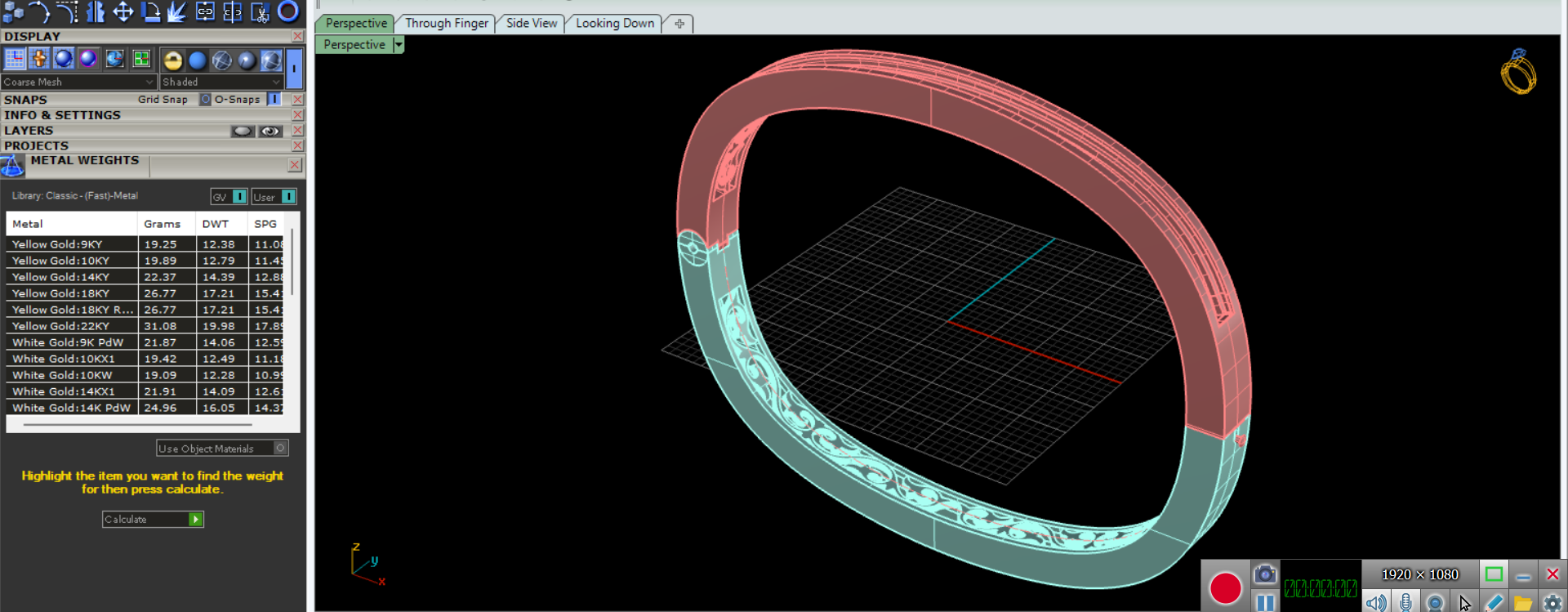1568x612 pixels.
Task: Expand the Perspective viewport dropdown arrow
Action: [399, 45]
